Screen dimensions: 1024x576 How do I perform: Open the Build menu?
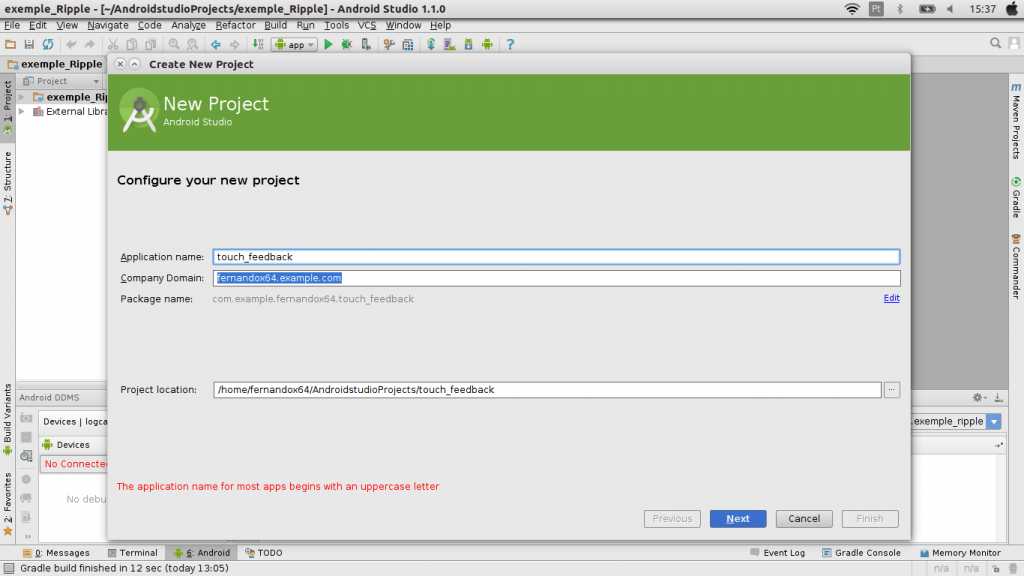(275, 25)
